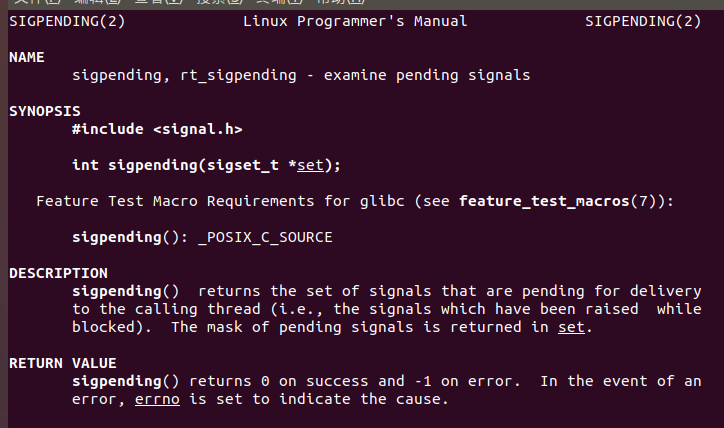Click the right SIGPENDING(2) header
The width and height of the screenshot is (724, 428).
point(643,21)
